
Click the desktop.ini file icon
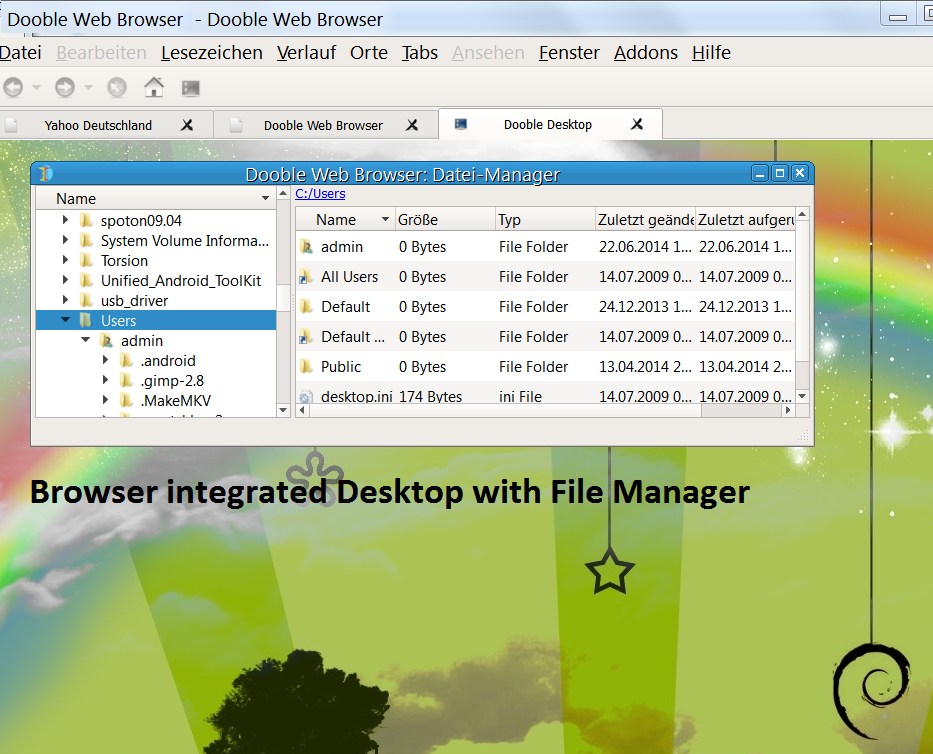(x=306, y=396)
